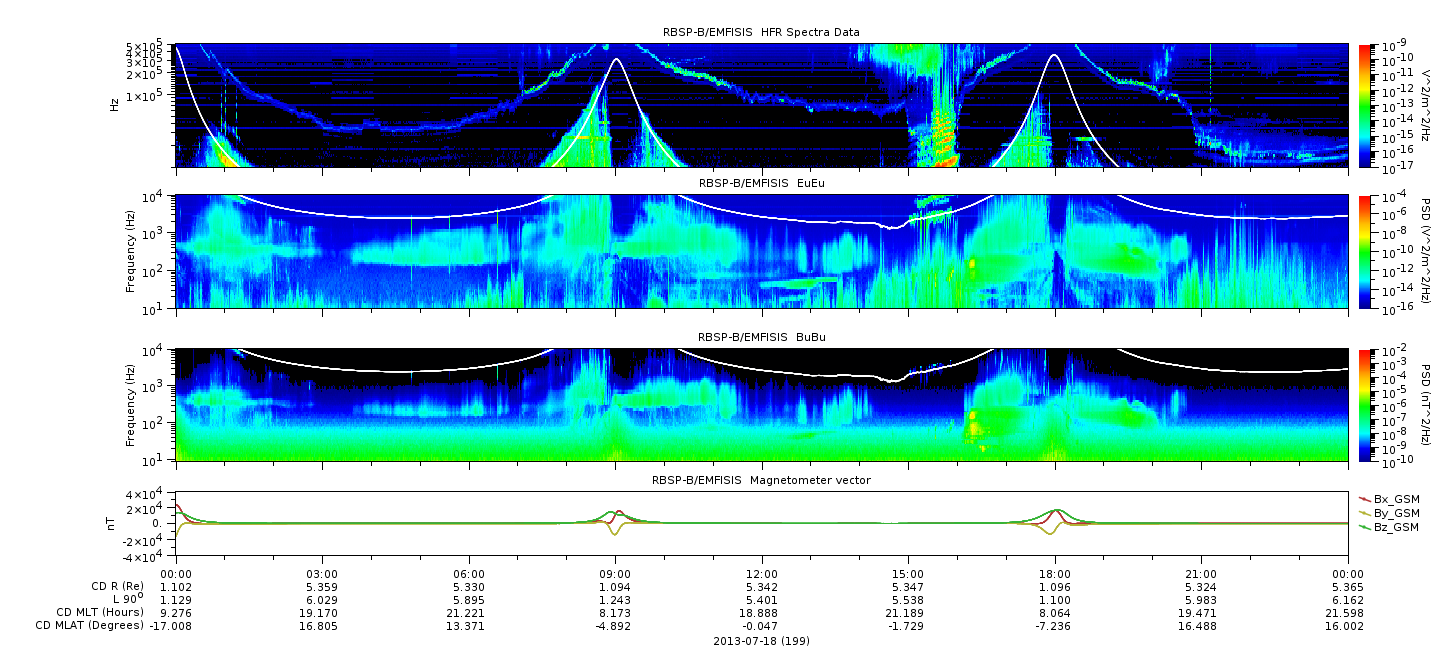
Task: Click the 09:00 peak in HFR spectrogram
Action: coord(616,60)
